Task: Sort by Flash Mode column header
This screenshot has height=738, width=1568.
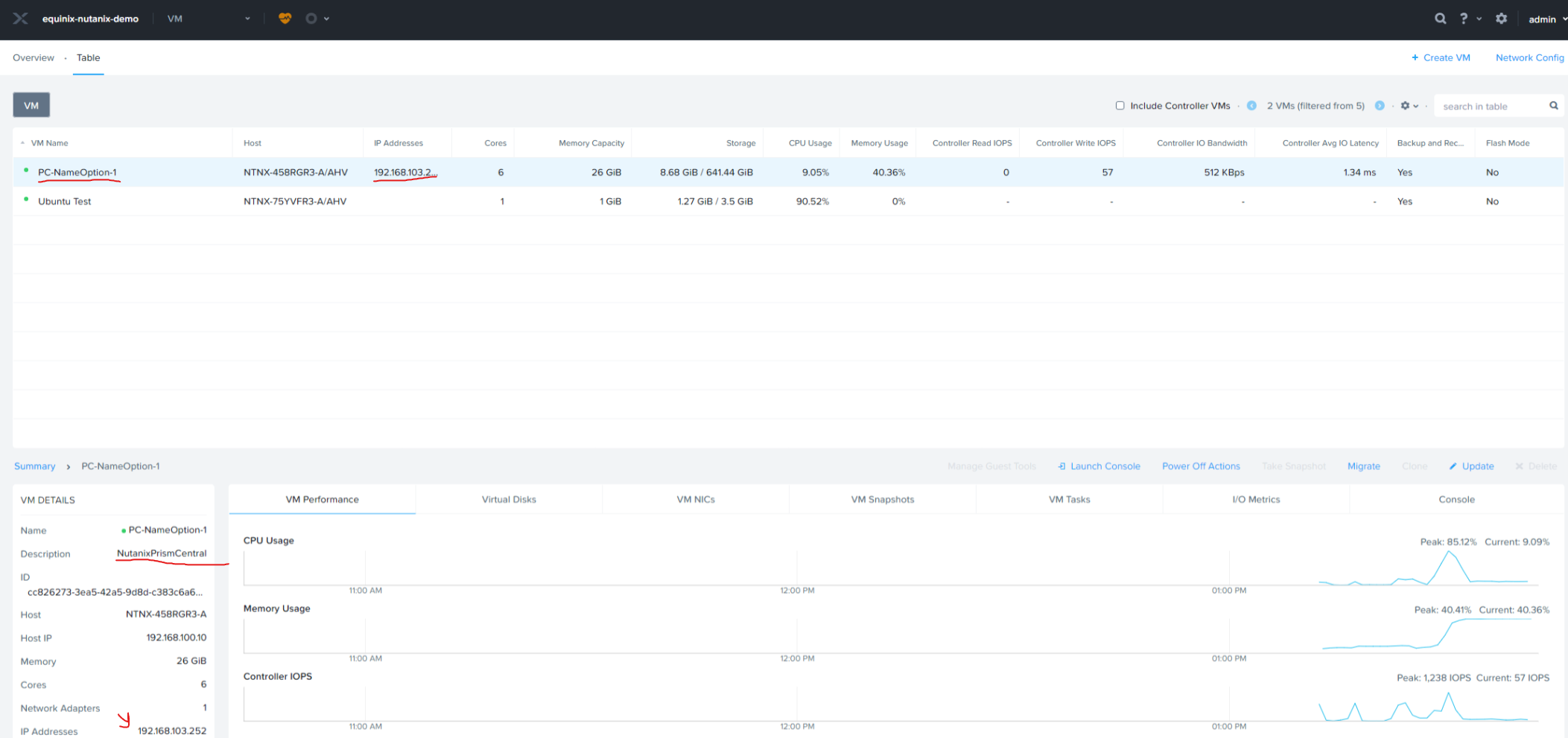Action: [x=1508, y=143]
